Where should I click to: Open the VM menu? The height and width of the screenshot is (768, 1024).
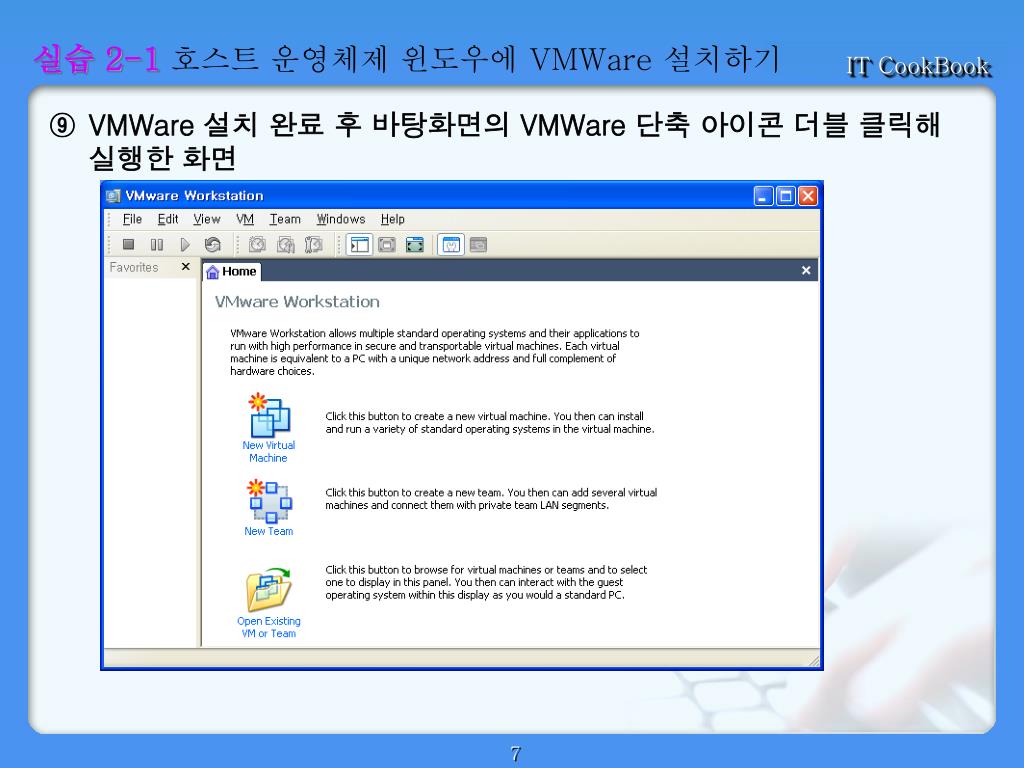click(245, 219)
